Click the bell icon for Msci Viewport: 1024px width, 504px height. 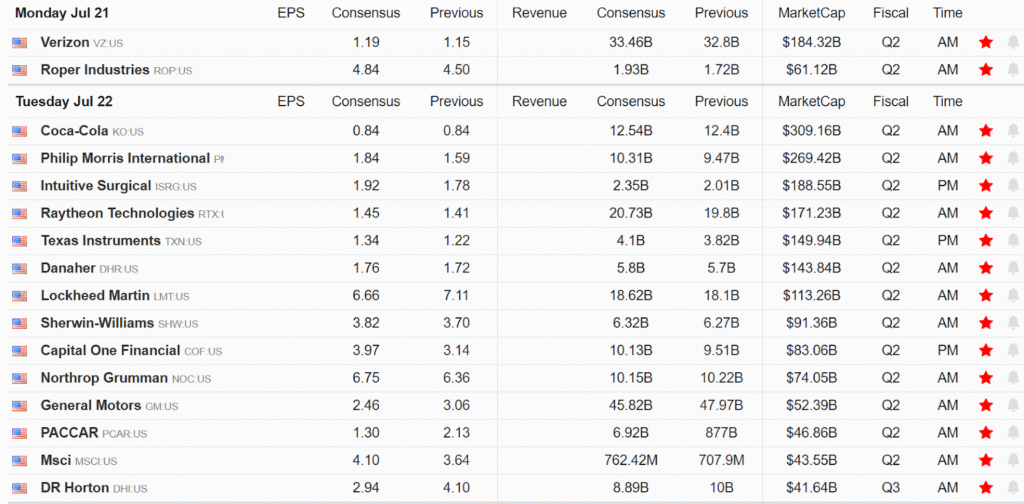(1013, 460)
